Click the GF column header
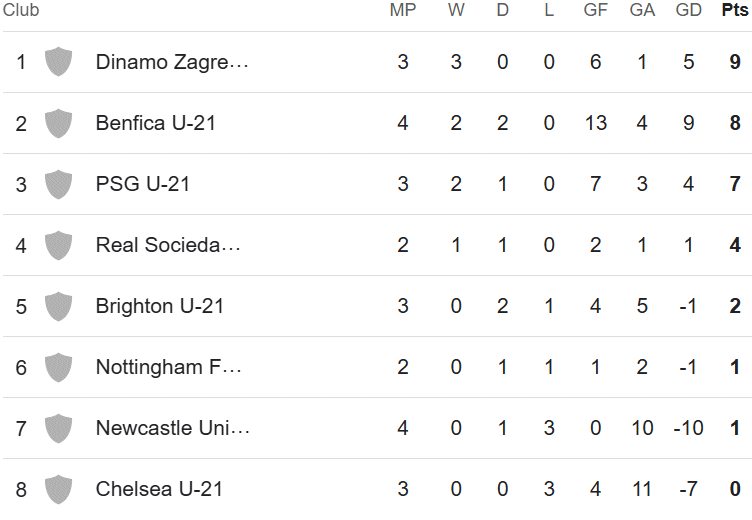The height and width of the screenshot is (520, 752). (596, 11)
